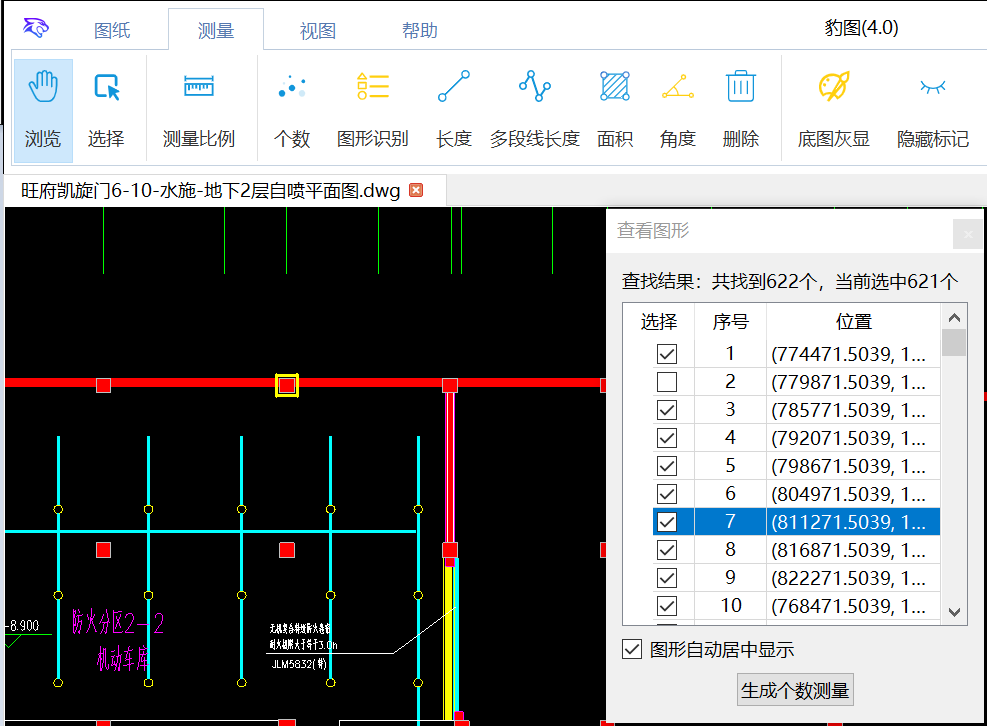Image resolution: width=987 pixels, height=726 pixels.
Task: Pick the 面积 area measurement tool
Action: click(x=615, y=111)
